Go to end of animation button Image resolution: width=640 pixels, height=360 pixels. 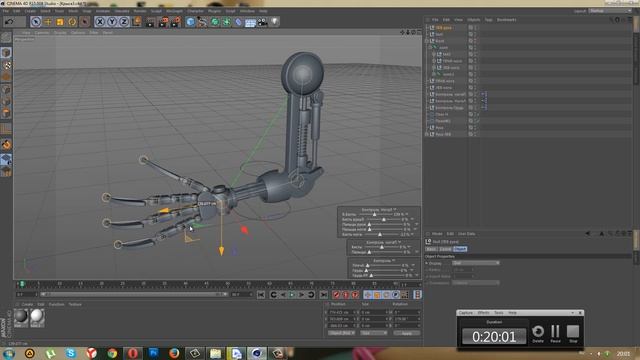pos(324,295)
